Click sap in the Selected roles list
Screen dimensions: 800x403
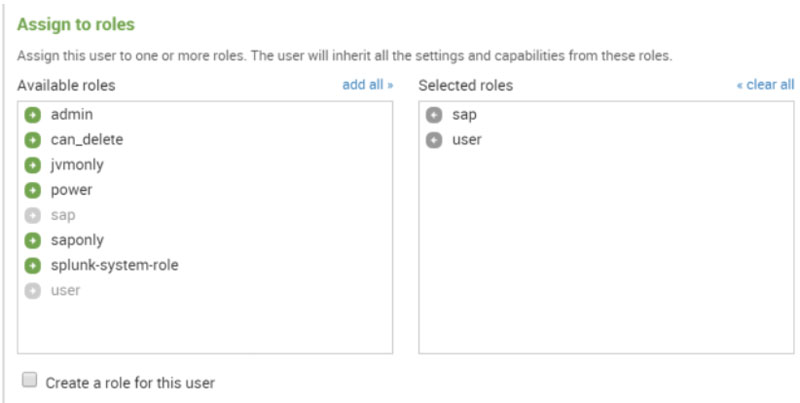click(465, 115)
